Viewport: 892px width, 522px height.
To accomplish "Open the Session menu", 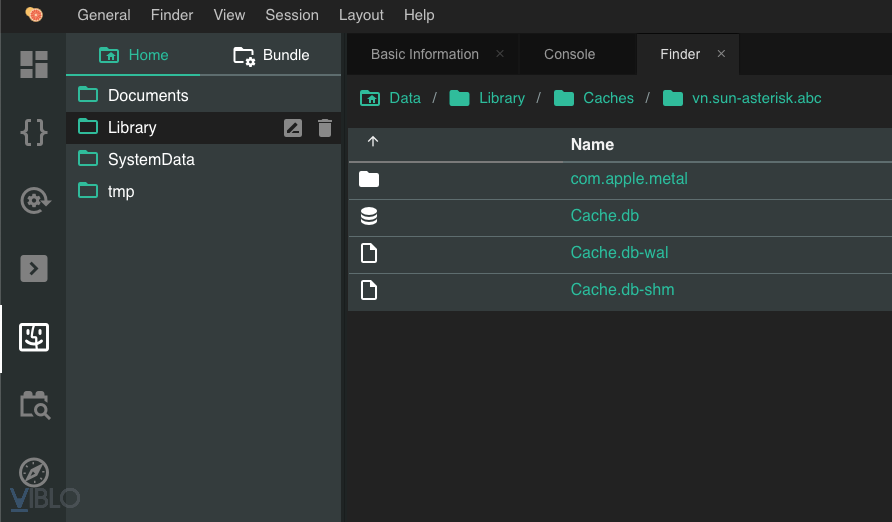I will 292,15.
